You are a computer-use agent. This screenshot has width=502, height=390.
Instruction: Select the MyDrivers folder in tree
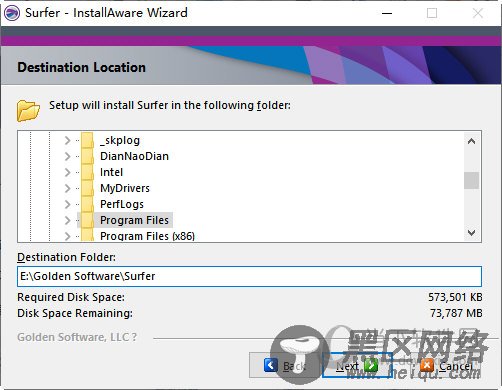125,188
